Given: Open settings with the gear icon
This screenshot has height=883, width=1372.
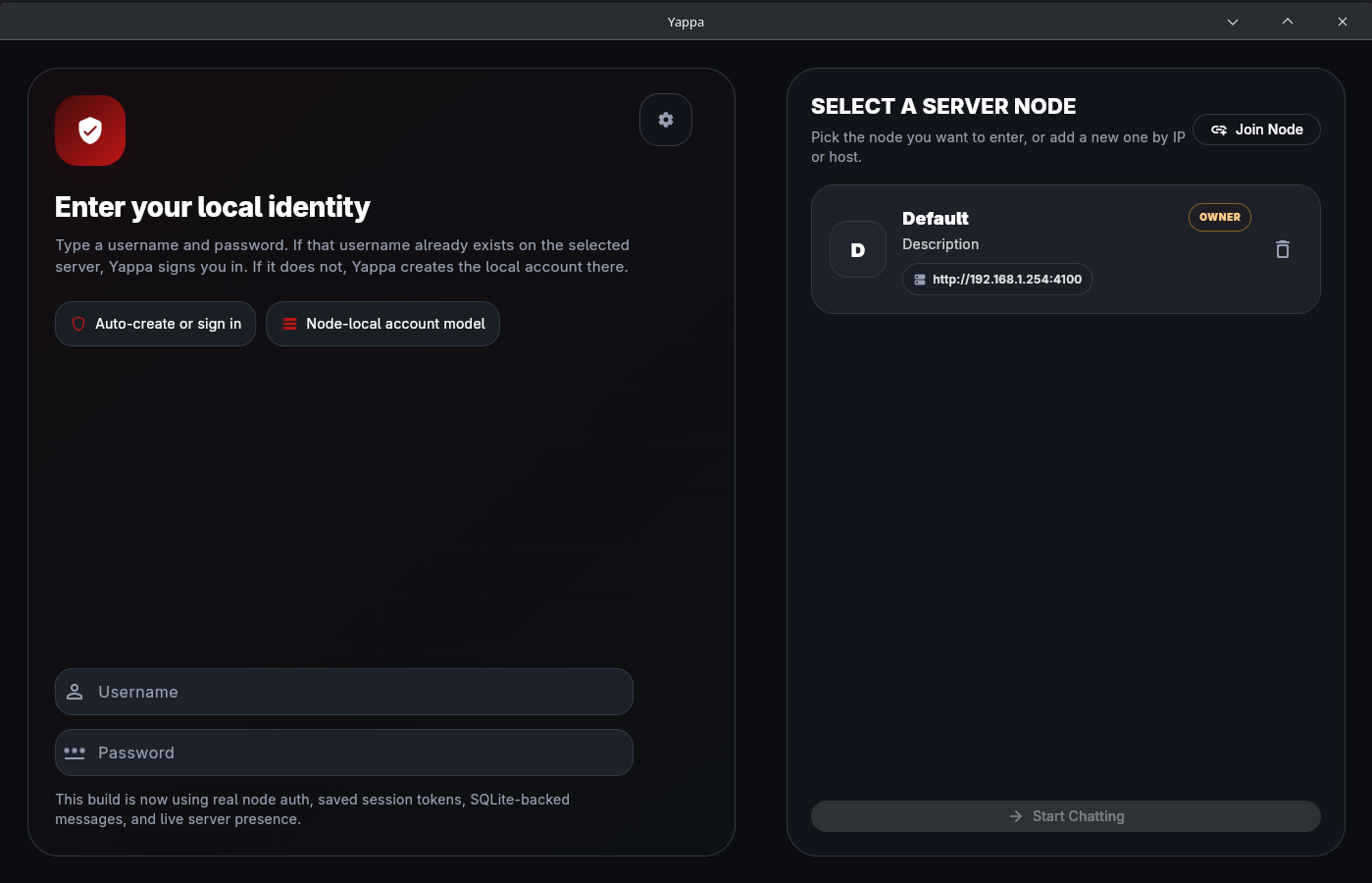Looking at the screenshot, I should point(665,119).
